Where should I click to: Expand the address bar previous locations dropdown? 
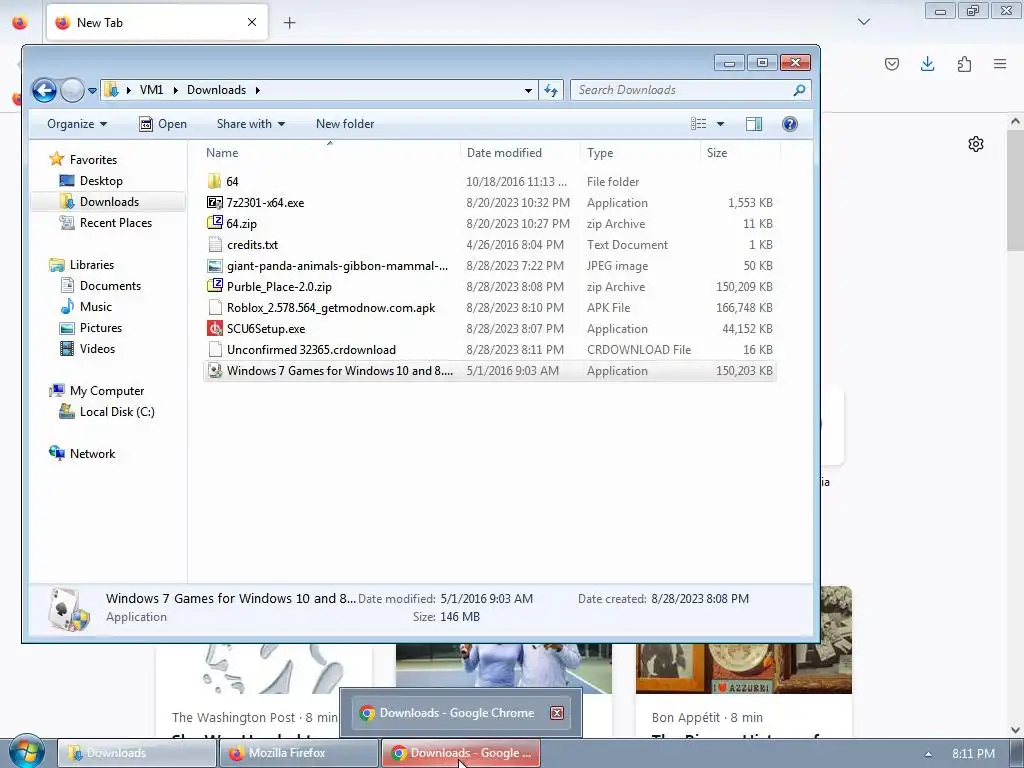(x=528, y=91)
